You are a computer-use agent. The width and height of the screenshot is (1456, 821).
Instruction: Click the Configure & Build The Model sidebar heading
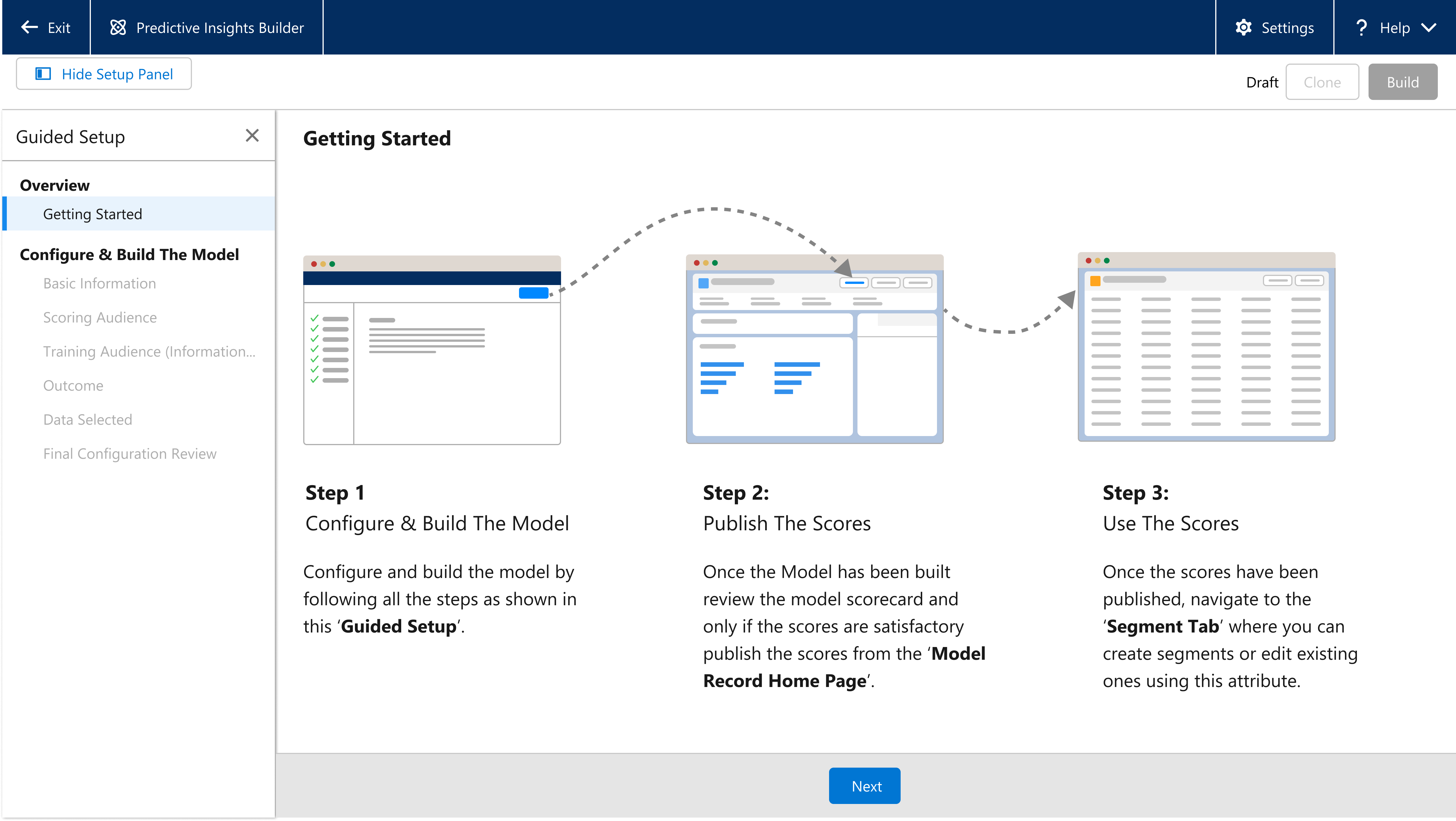point(129,254)
